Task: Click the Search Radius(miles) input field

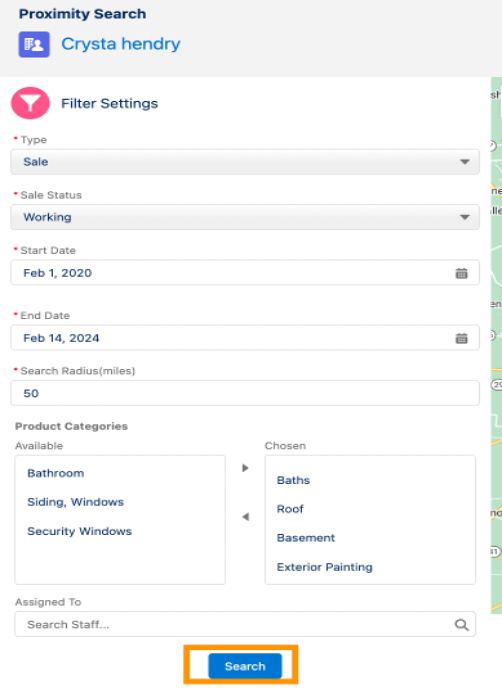Action: click(x=245, y=393)
